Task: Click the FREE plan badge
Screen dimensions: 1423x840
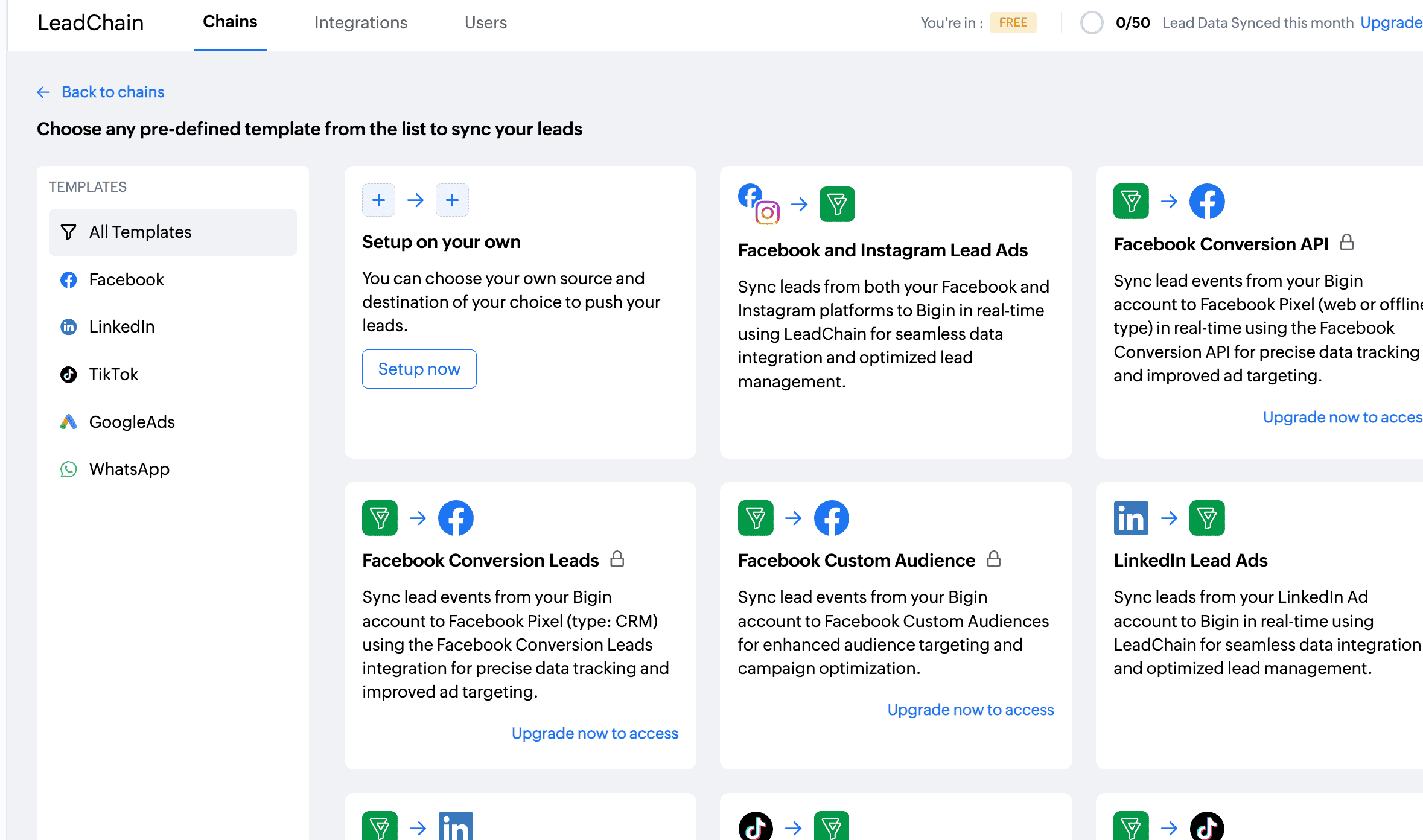Action: click(1013, 23)
